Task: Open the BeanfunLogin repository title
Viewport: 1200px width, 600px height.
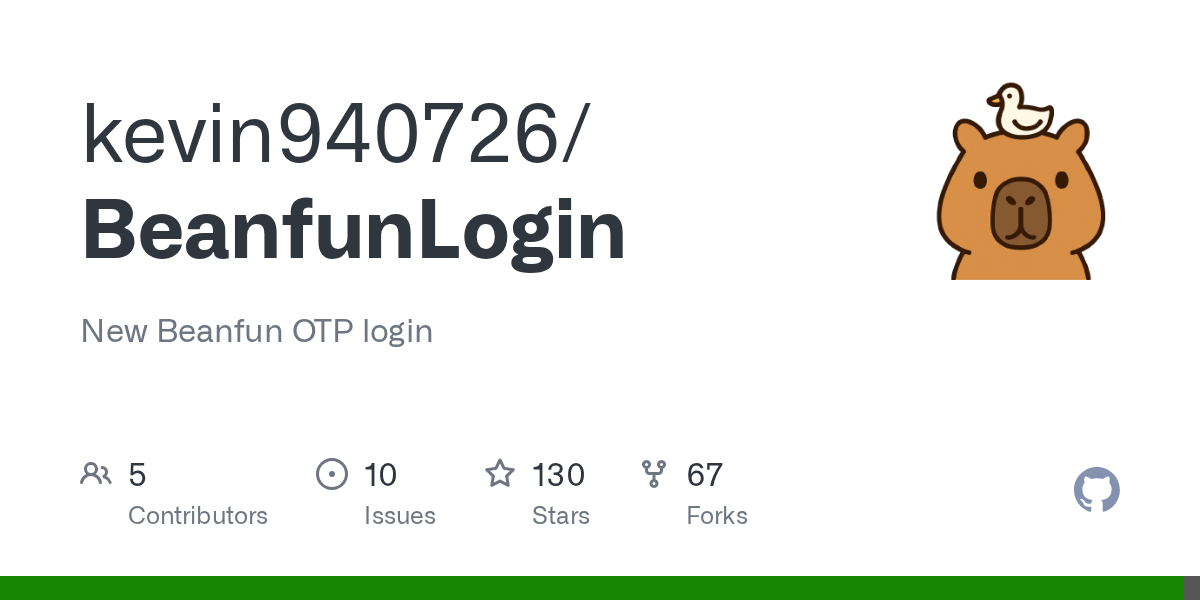Action: tap(354, 232)
